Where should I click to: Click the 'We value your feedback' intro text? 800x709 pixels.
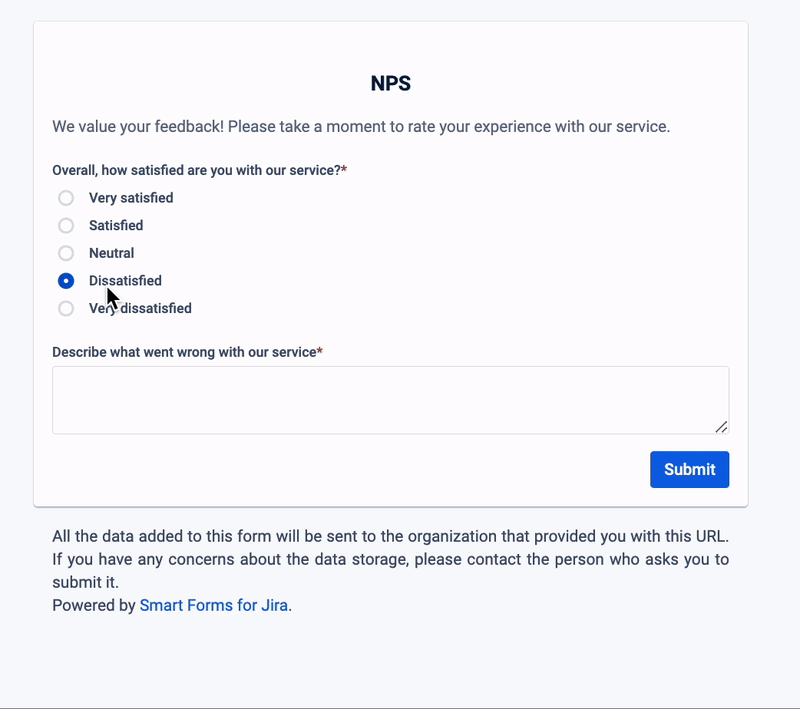point(361,127)
